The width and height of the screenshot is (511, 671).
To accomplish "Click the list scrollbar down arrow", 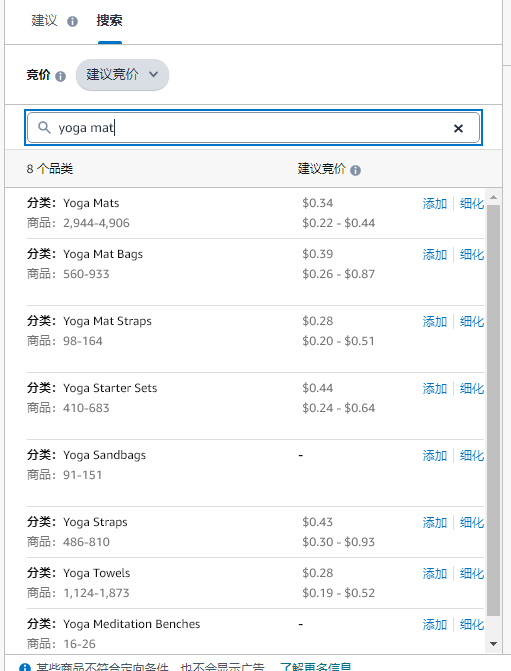I will [493, 644].
